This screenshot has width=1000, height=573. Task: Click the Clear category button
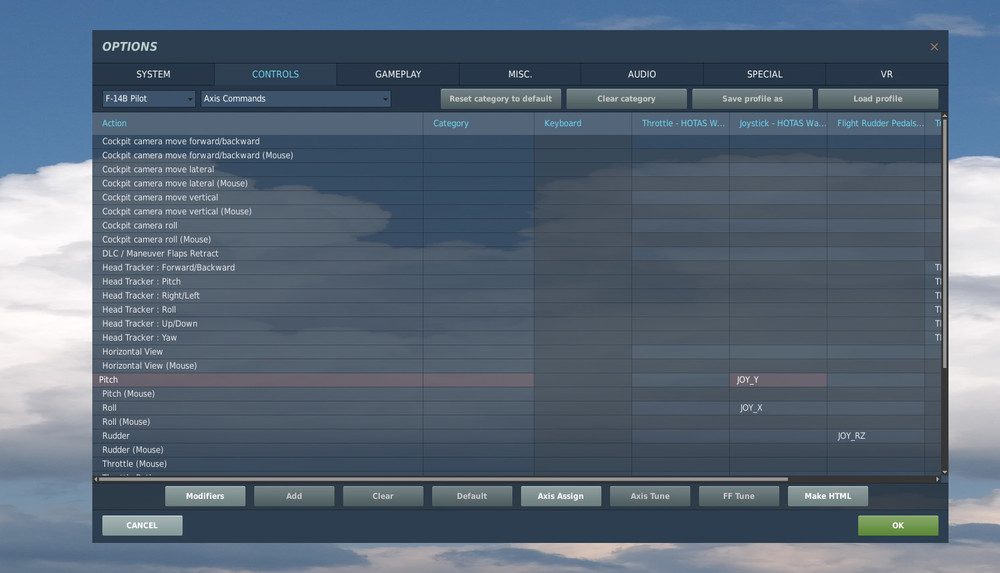(x=626, y=99)
